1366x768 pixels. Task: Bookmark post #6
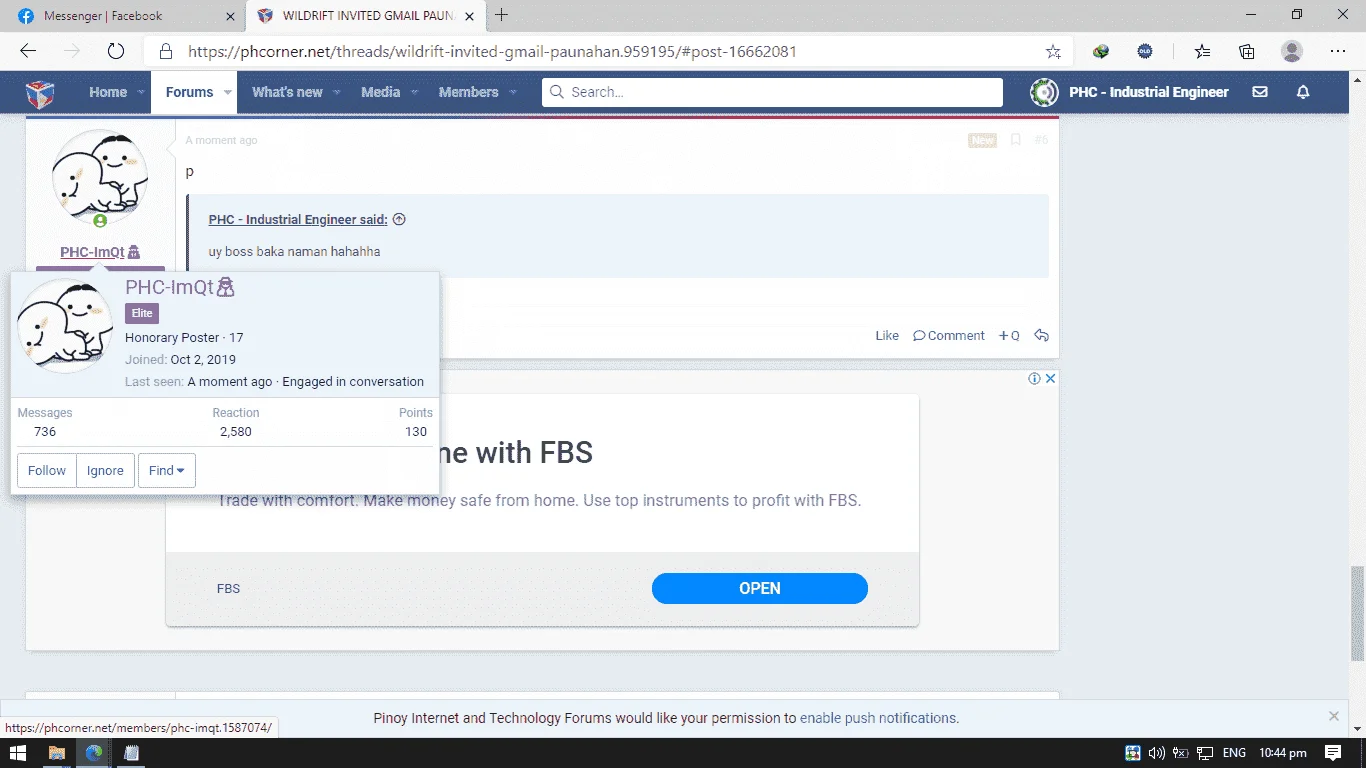tap(1015, 140)
